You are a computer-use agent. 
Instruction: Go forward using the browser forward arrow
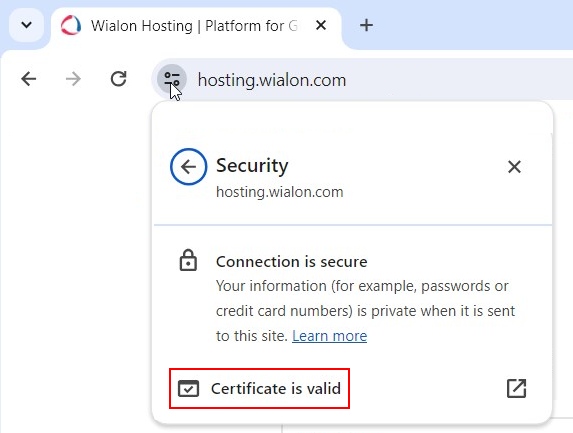tap(73, 79)
